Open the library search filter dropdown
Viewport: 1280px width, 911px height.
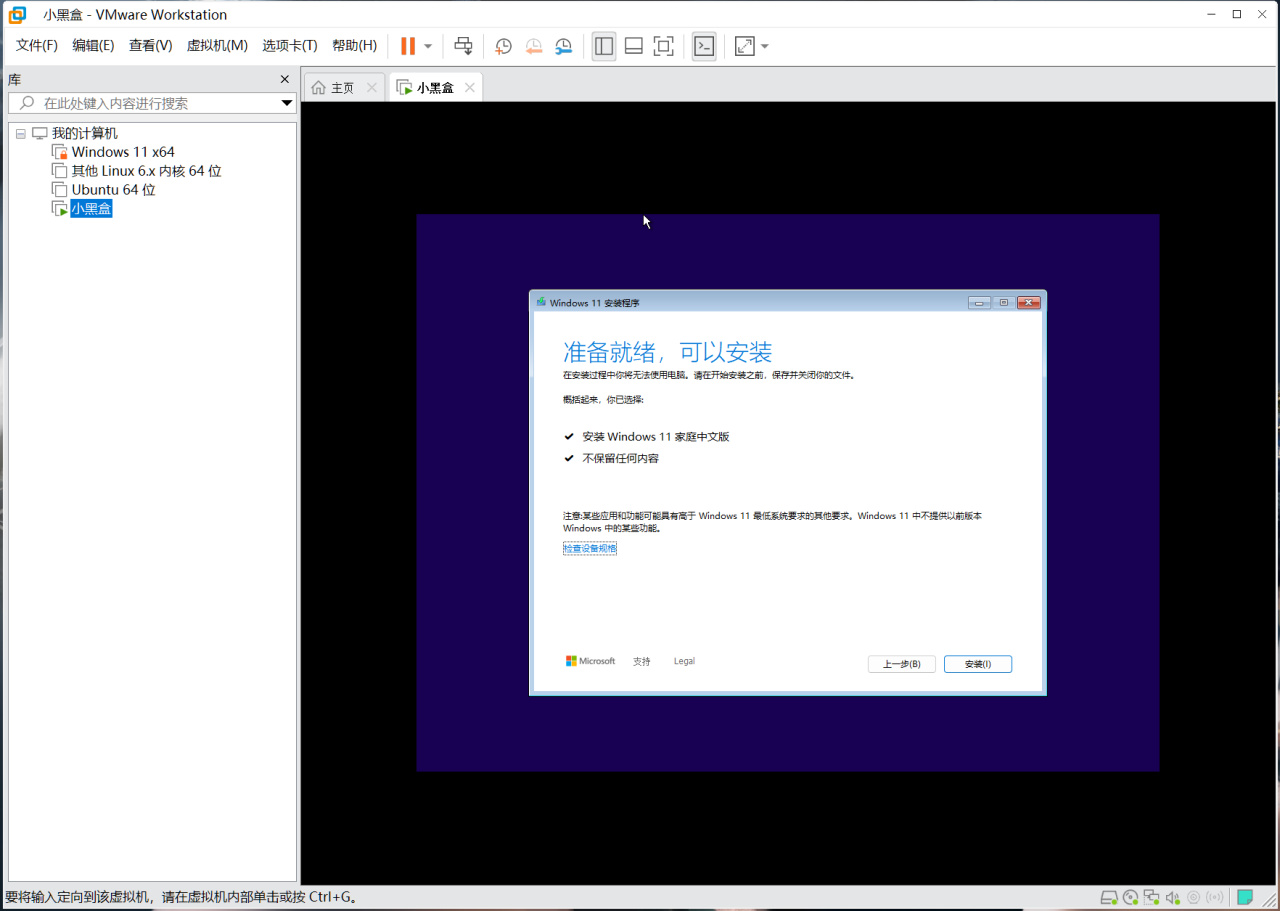tap(286, 103)
